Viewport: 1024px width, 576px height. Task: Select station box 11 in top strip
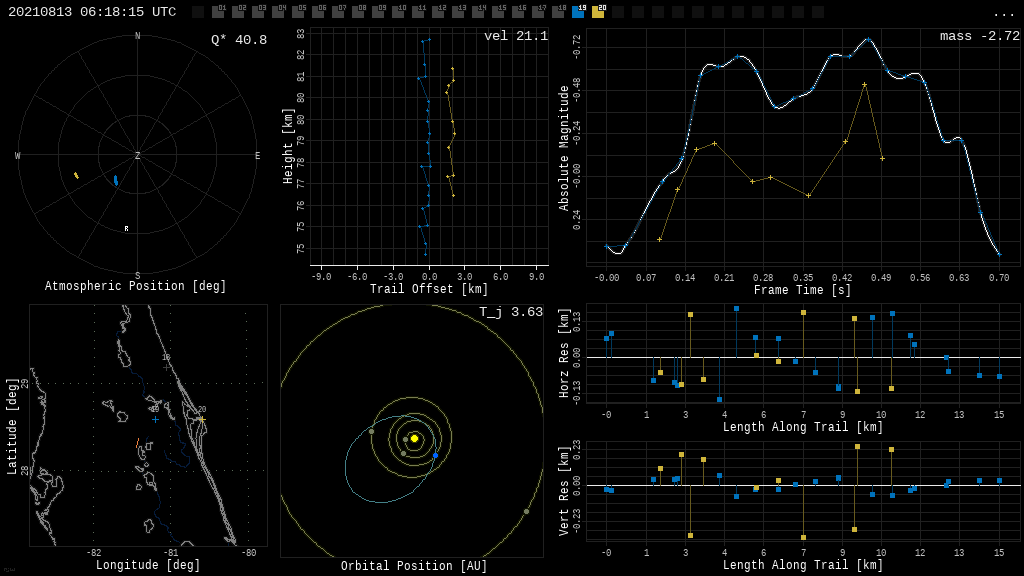pyautogui.click(x=417, y=11)
